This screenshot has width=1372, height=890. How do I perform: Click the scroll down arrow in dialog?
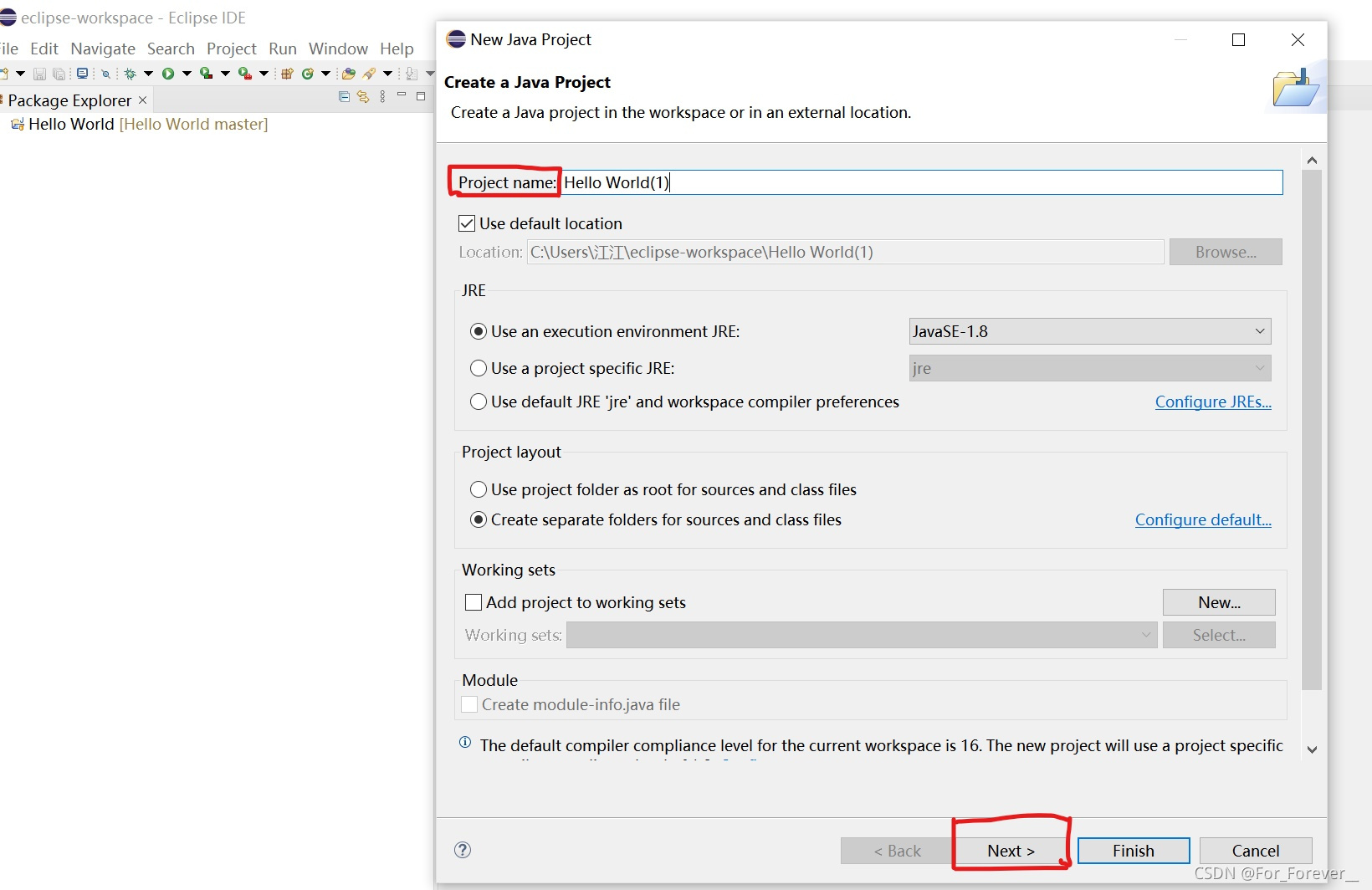pos(1312,749)
